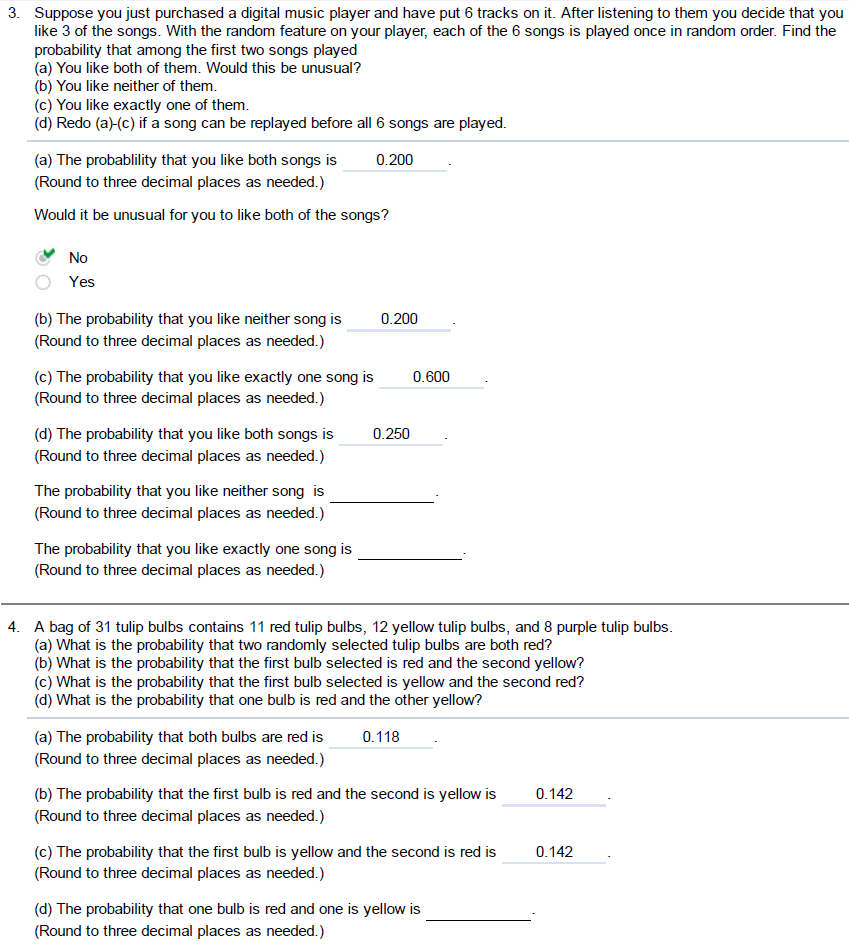Image resolution: width=849 pixels, height=946 pixels.
Task: Click the 0.600 answer field for exactly one song
Action: point(432,376)
